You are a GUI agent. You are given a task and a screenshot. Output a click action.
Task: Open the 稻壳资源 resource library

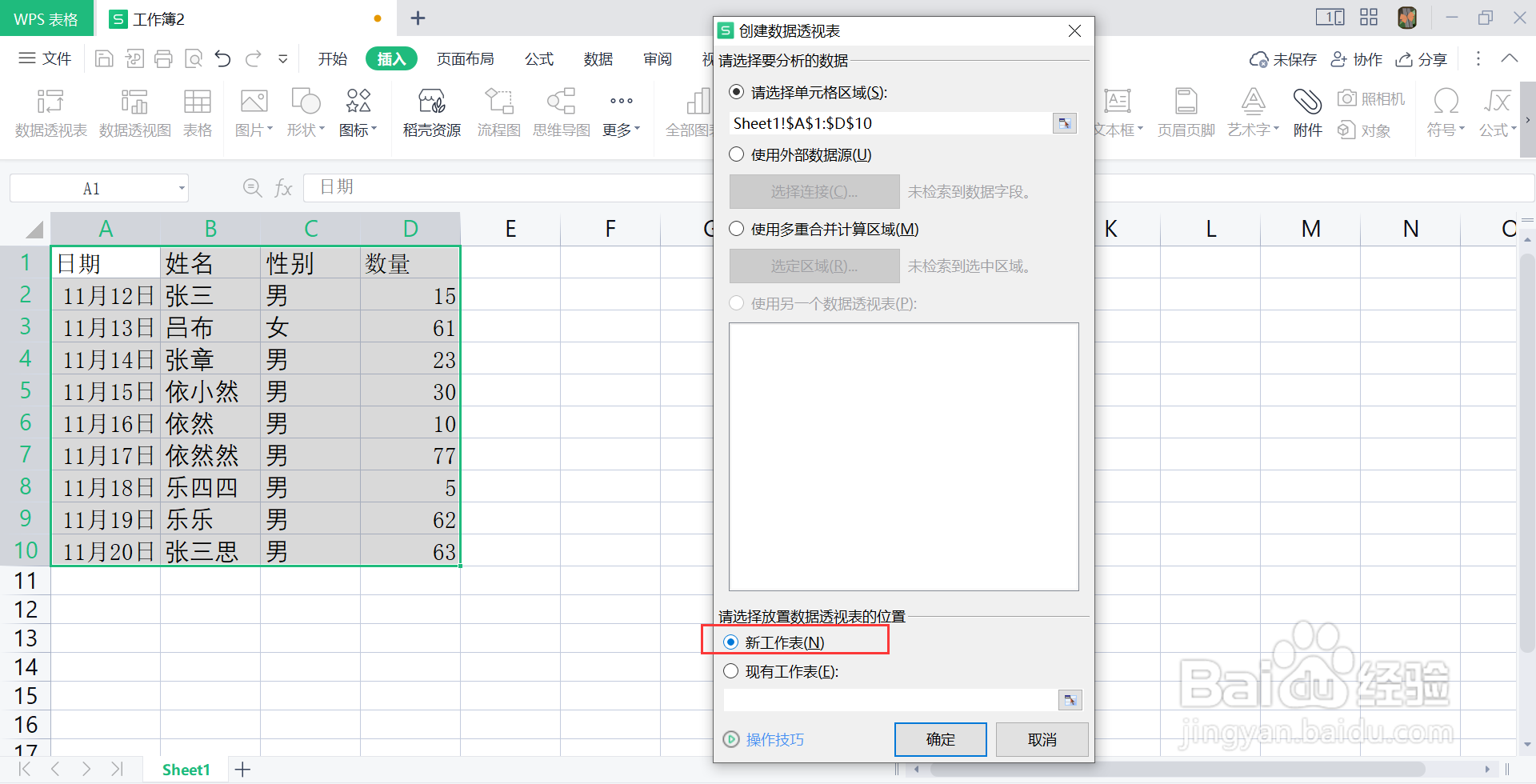[430, 112]
